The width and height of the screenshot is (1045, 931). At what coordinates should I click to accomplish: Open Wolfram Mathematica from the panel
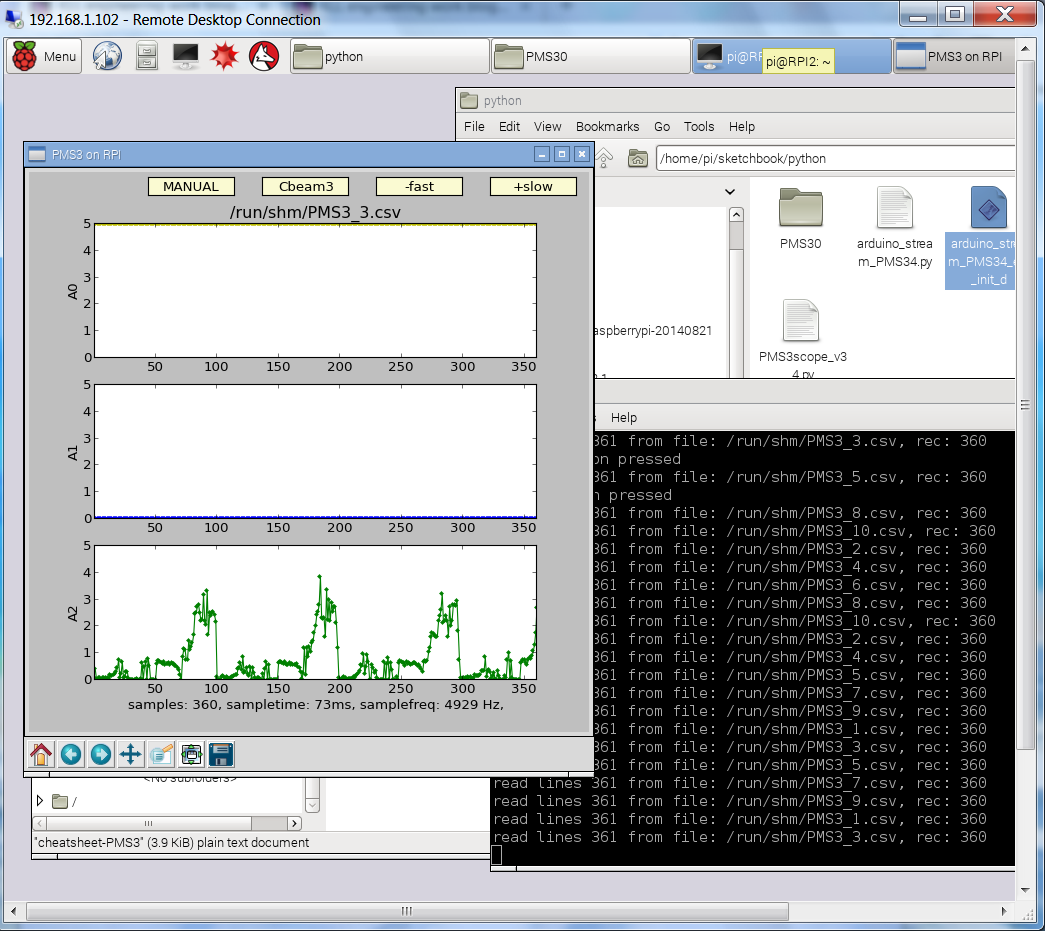[225, 56]
